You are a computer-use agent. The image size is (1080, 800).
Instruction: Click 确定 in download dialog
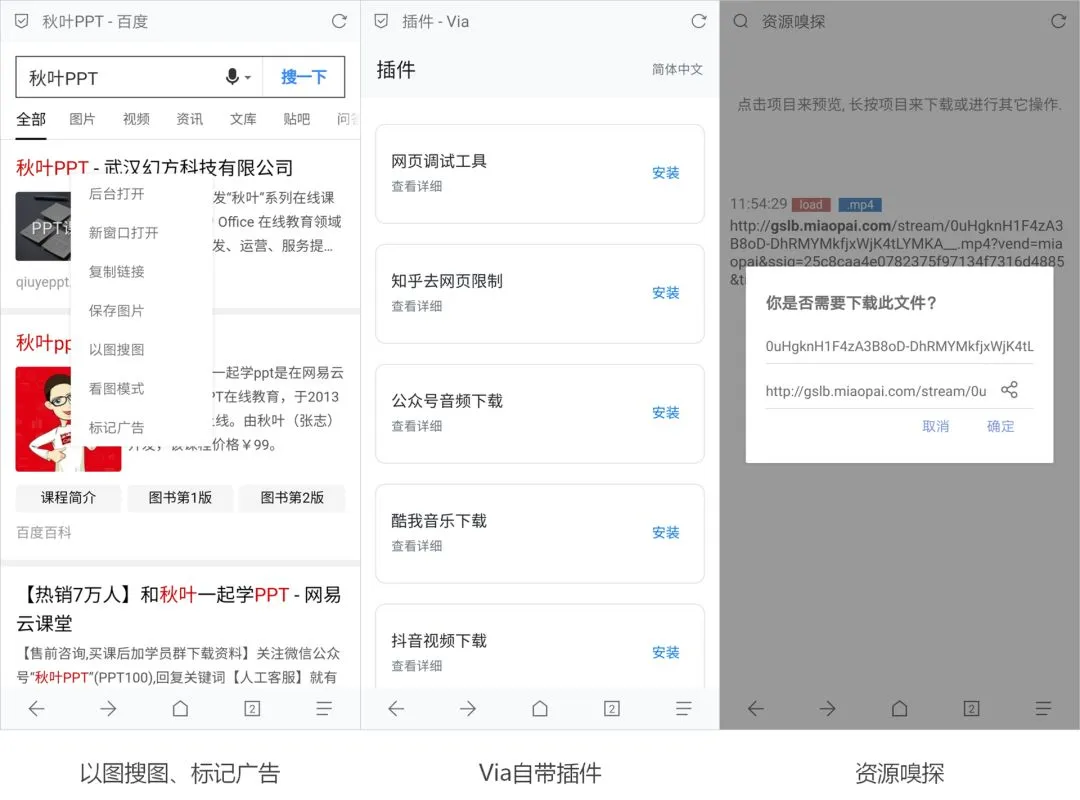point(1000,427)
